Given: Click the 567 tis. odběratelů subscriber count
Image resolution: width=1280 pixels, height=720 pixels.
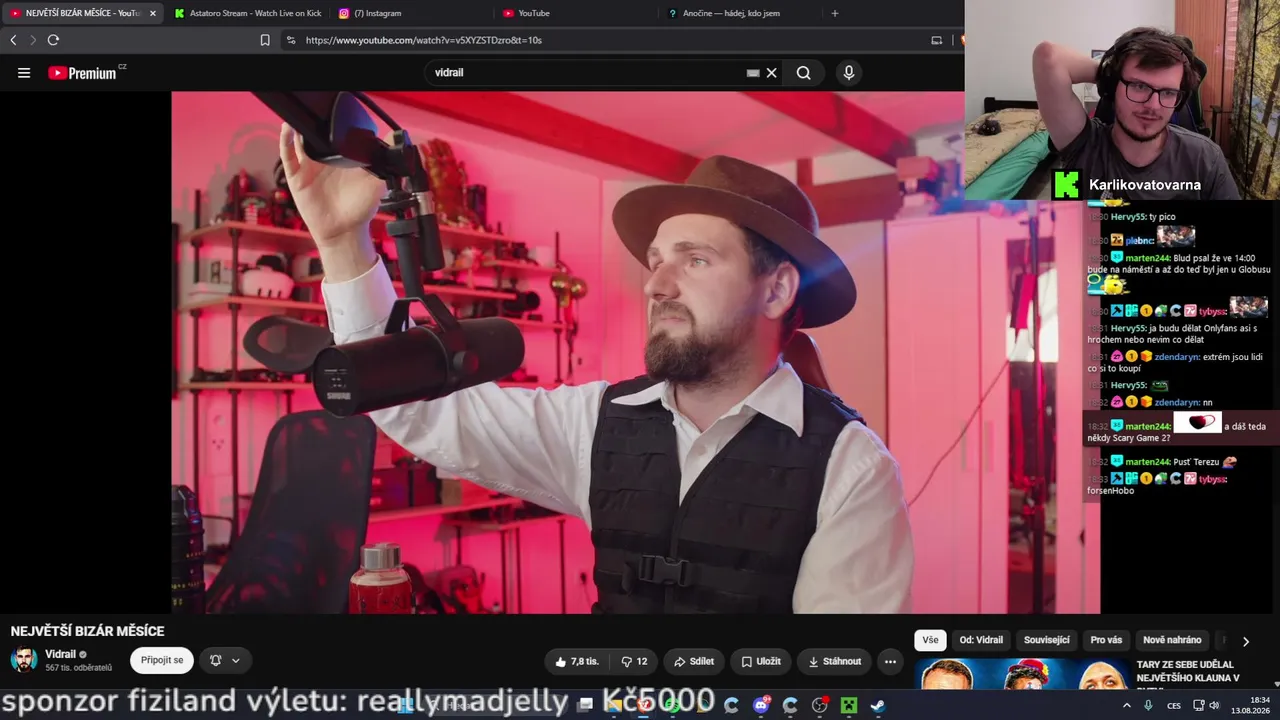Looking at the screenshot, I should click(x=78, y=668).
